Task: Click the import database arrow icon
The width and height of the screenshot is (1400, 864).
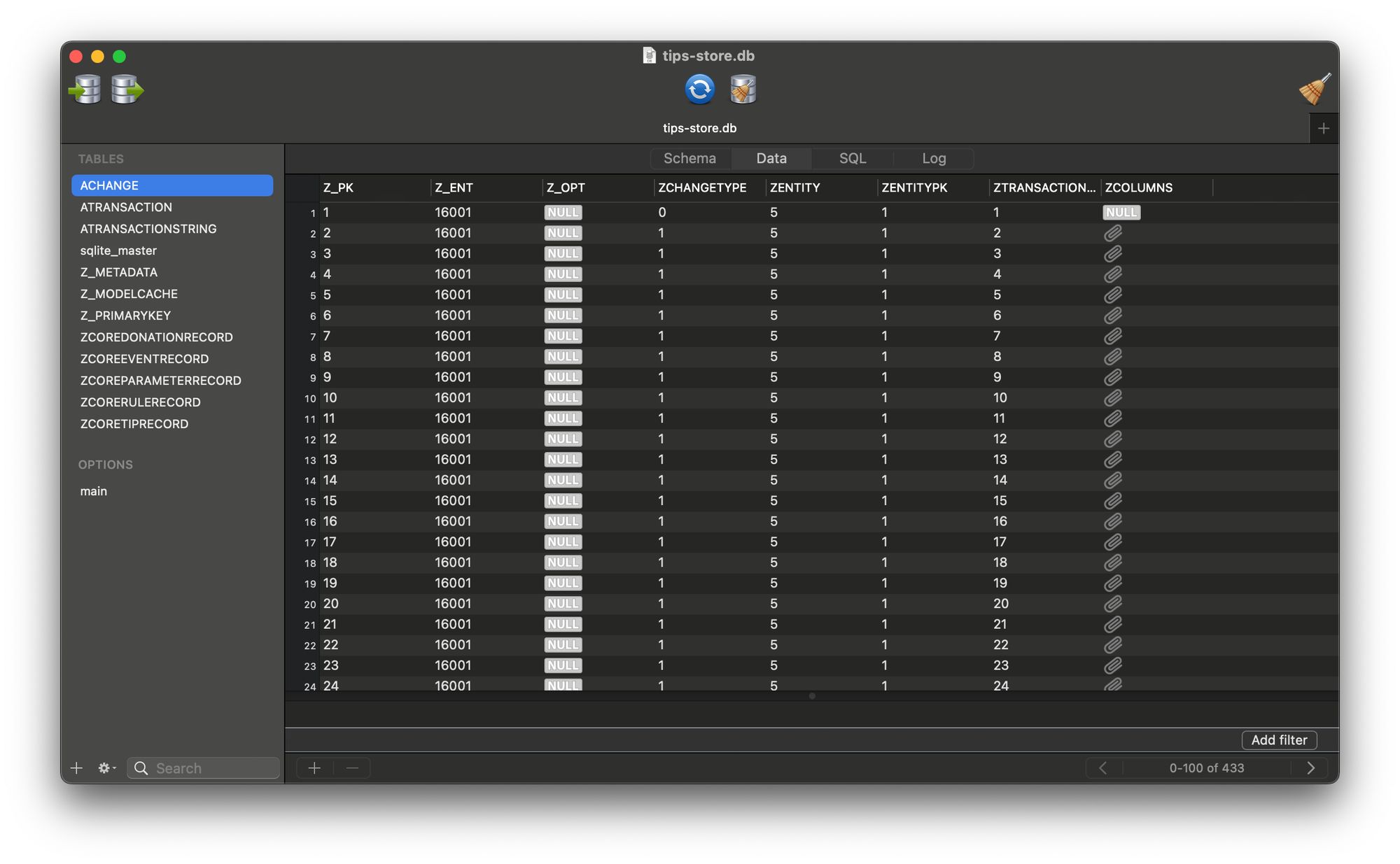Action: tap(87, 90)
